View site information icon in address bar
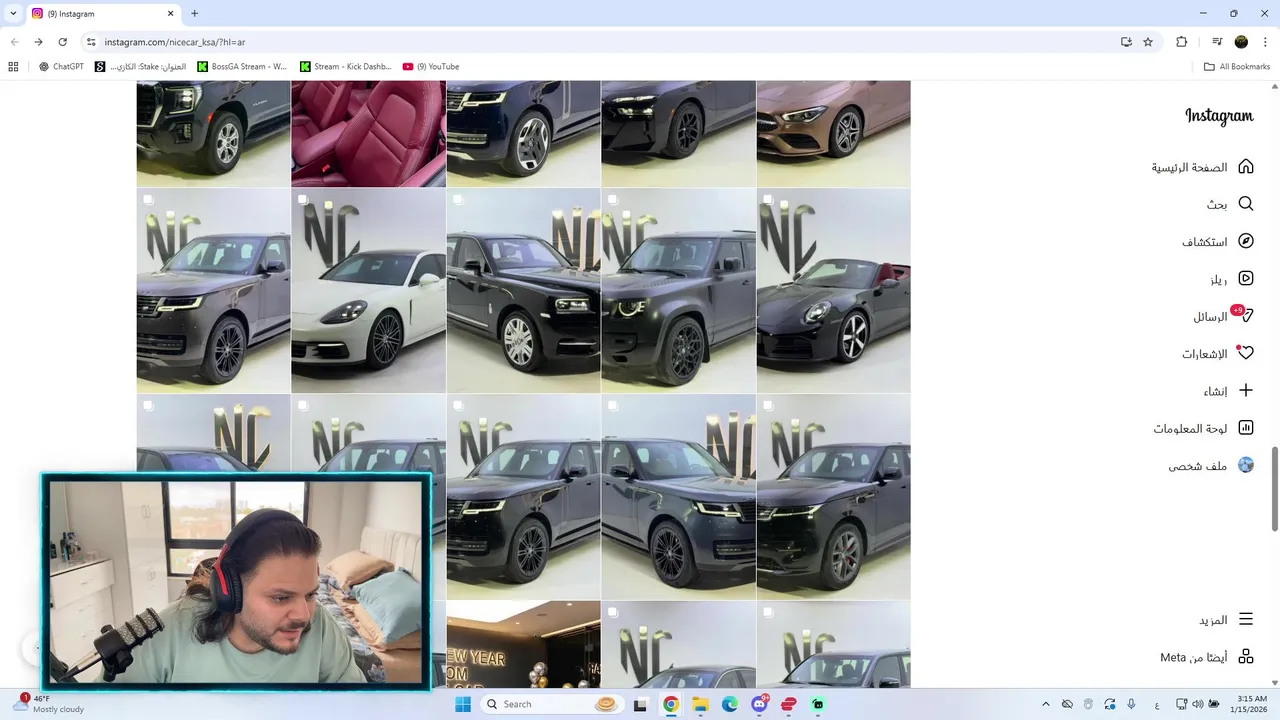Screen dimensions: 1280x720 coord(91,42)
